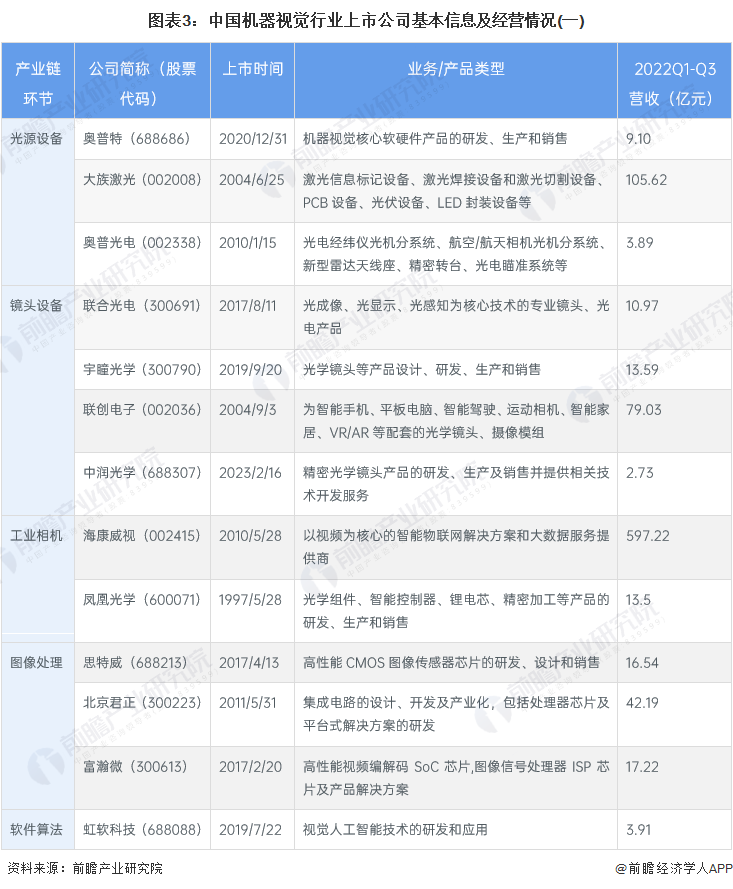Click revenue value 3.91

point(638,830)
